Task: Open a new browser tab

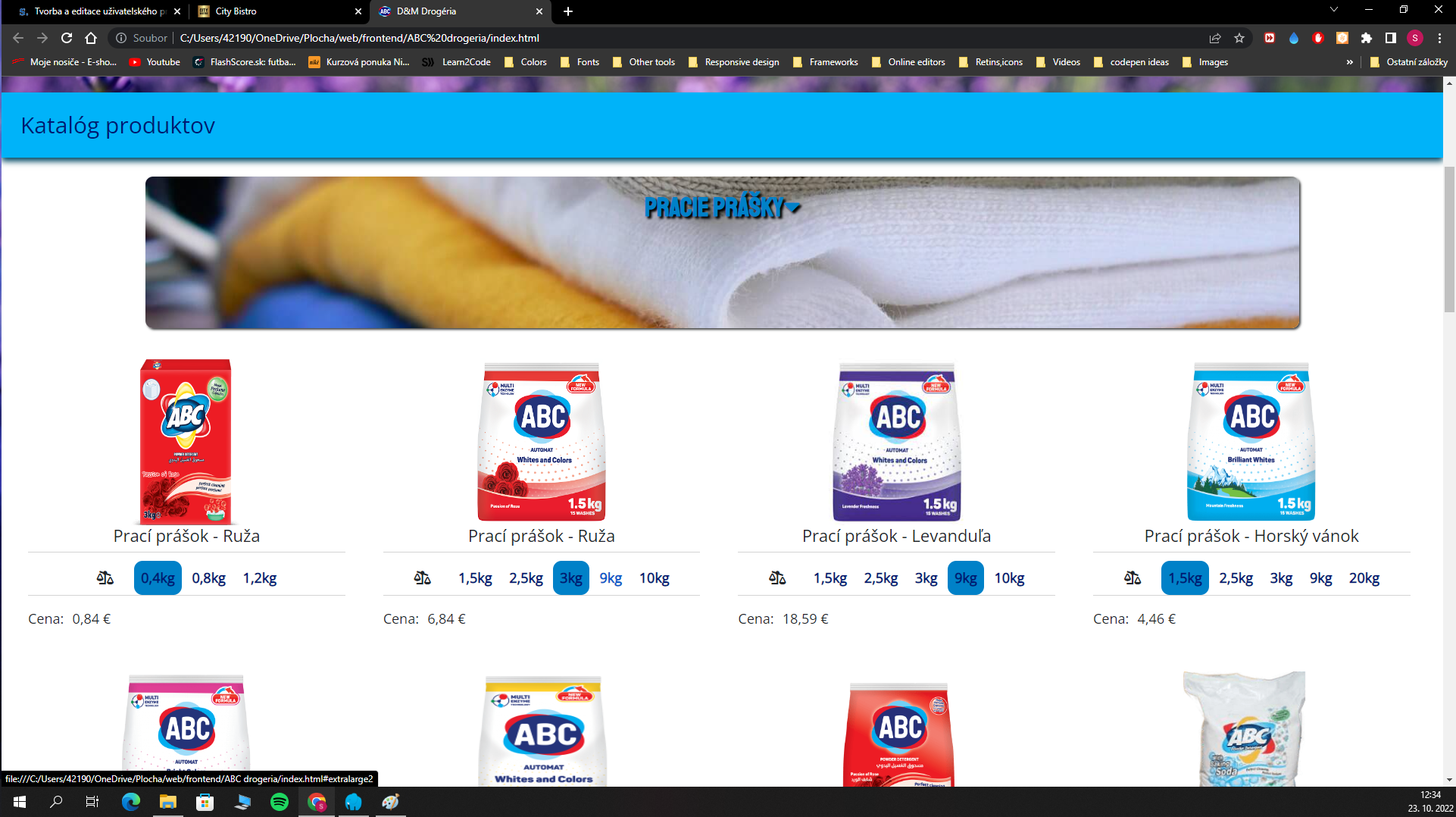Action: tap(568, 11)
